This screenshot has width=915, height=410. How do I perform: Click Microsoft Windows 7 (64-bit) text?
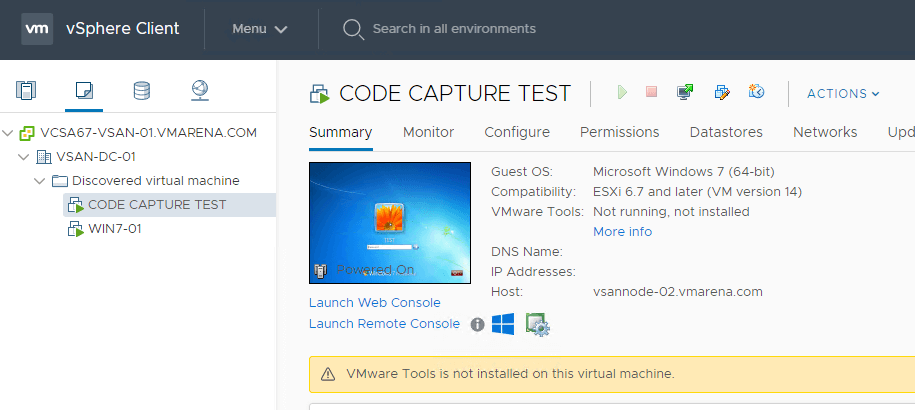point(684,172)
